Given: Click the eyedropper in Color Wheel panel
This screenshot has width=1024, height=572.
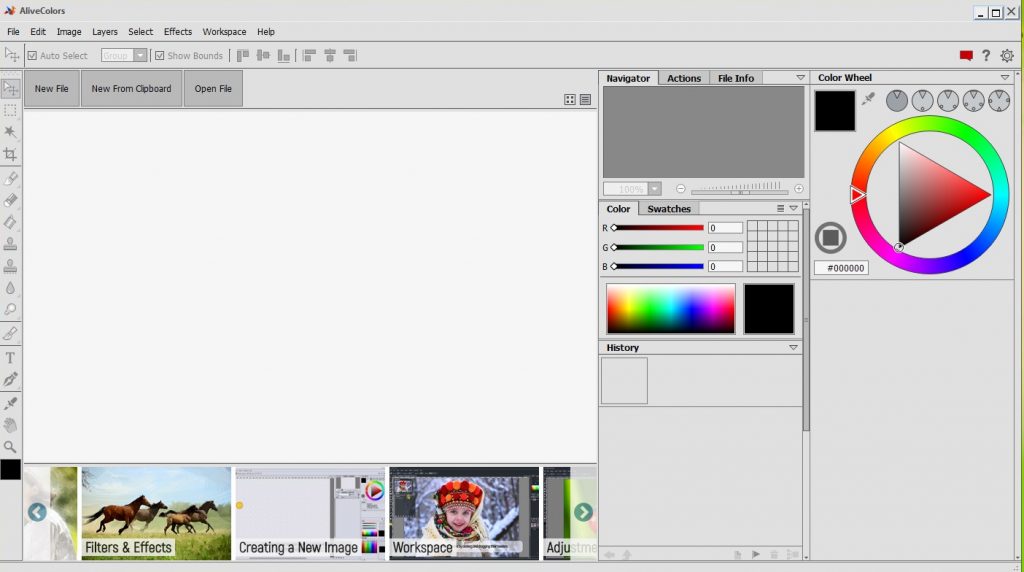Looking at the screenshot, I should pyautogui.click(x=869, y=99).
